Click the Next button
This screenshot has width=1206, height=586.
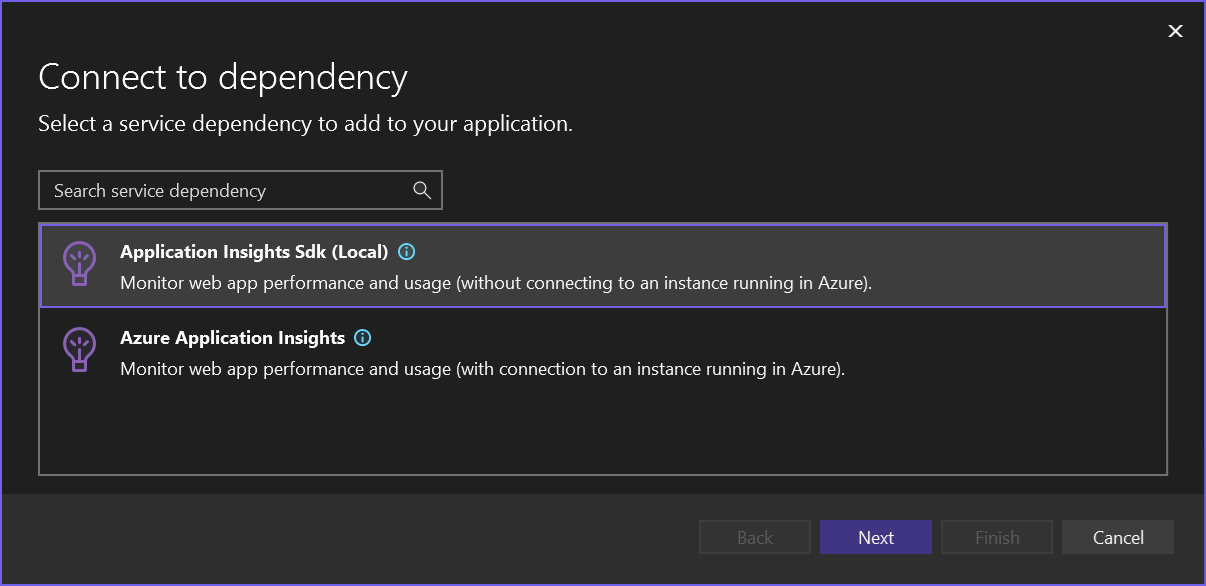tap(875, 537)
